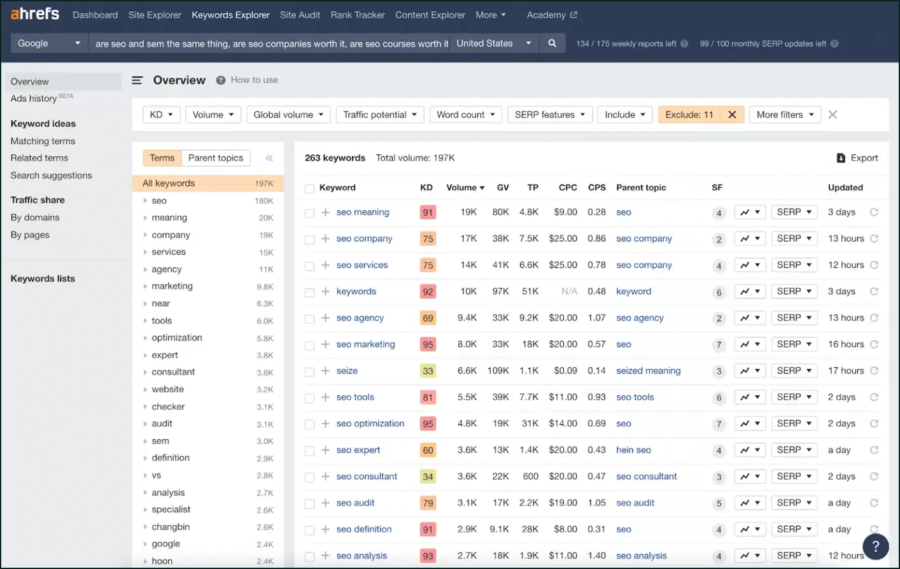Viewport: 900px width, 569px height.
Task: Check the seo agency row checkbox
Action: pyautogui.click(x=309, y=319)
